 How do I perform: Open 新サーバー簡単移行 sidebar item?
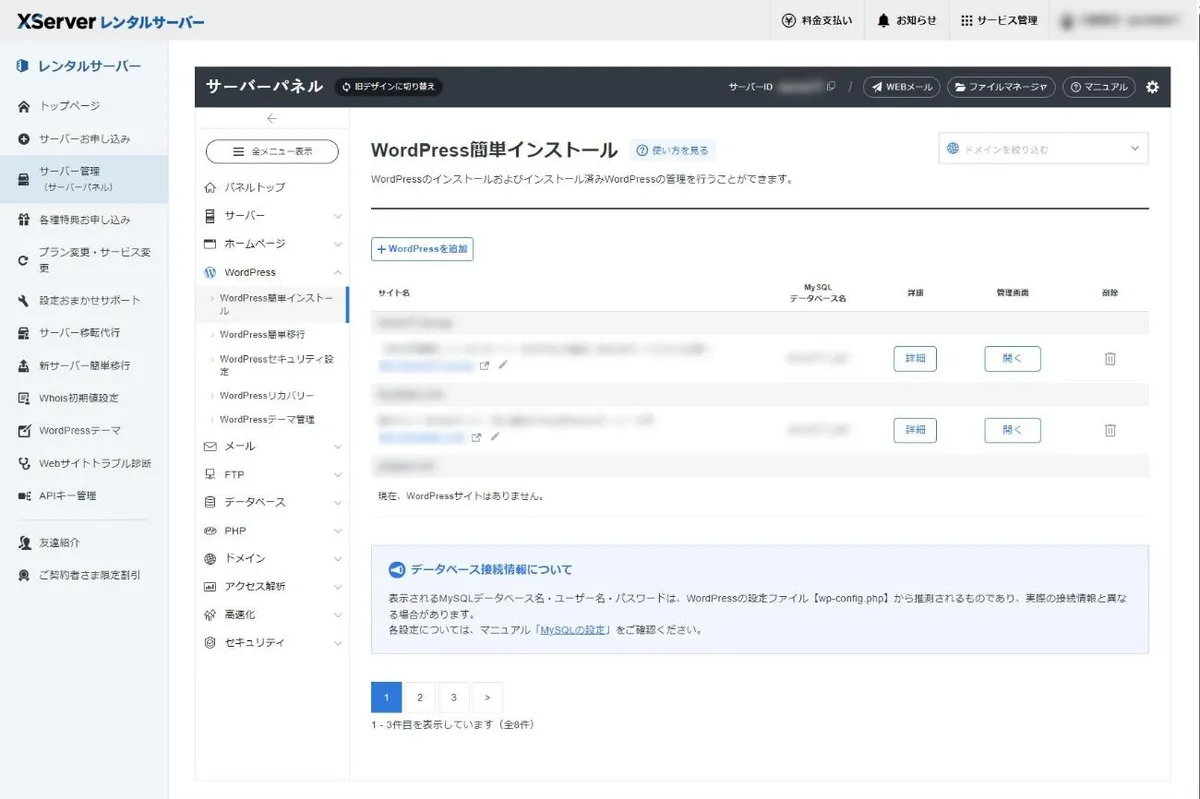(x=84, y=366)
